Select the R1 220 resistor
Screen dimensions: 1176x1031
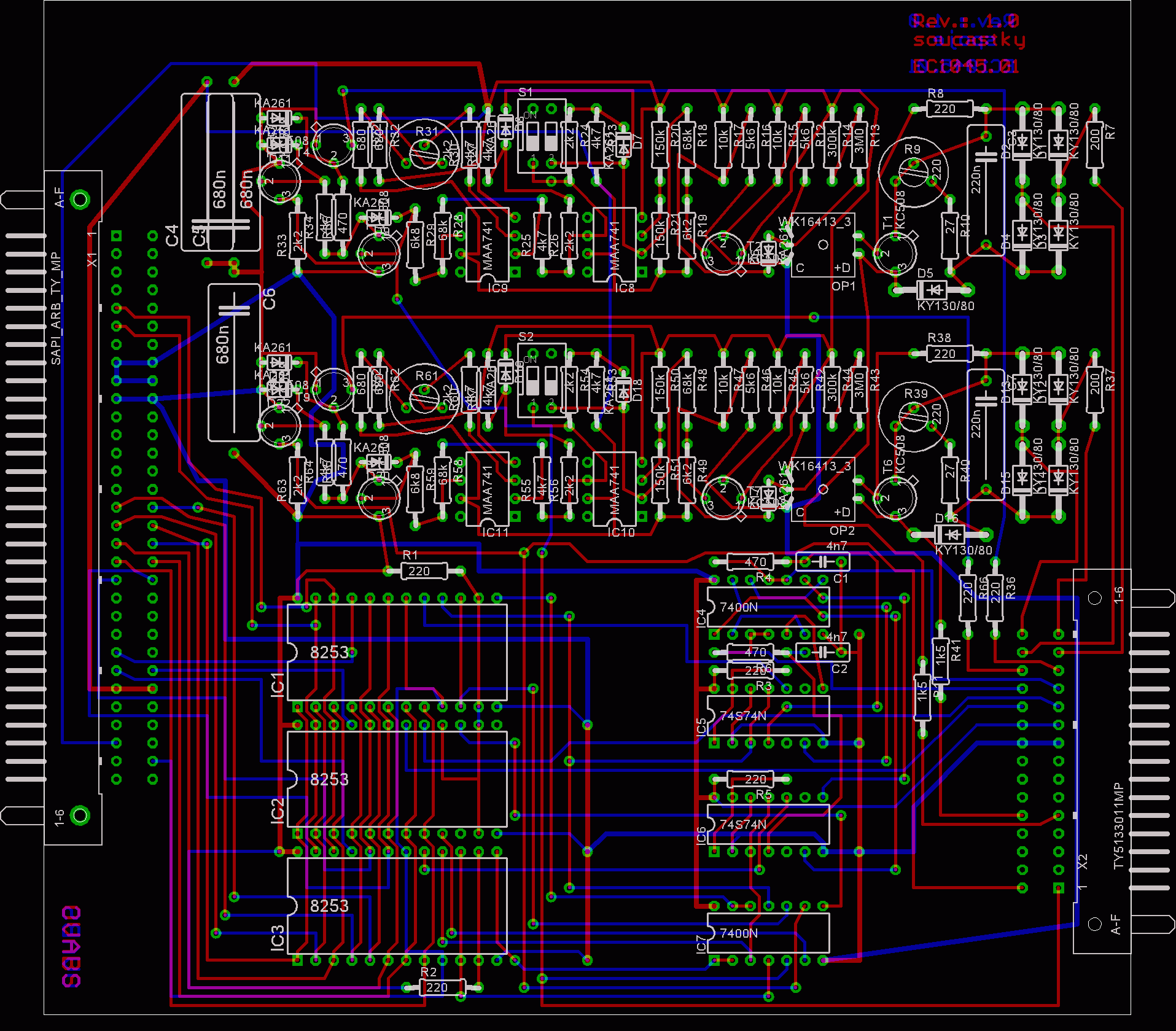424,571
